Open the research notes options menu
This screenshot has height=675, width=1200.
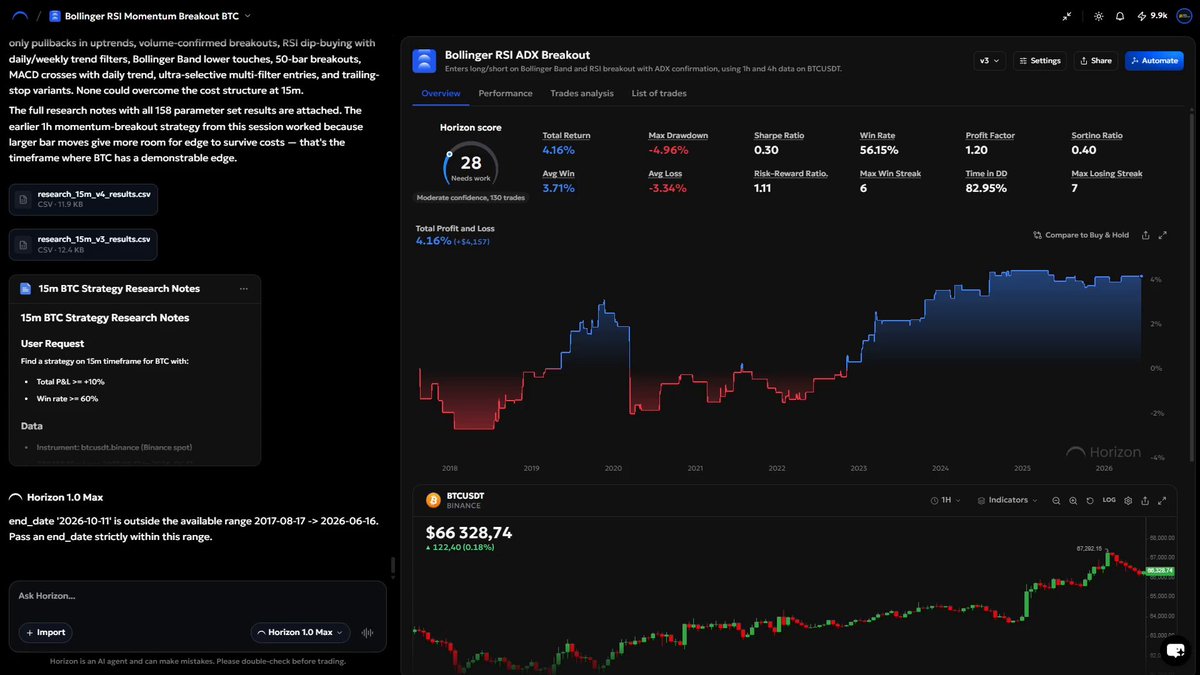point(244,289)
